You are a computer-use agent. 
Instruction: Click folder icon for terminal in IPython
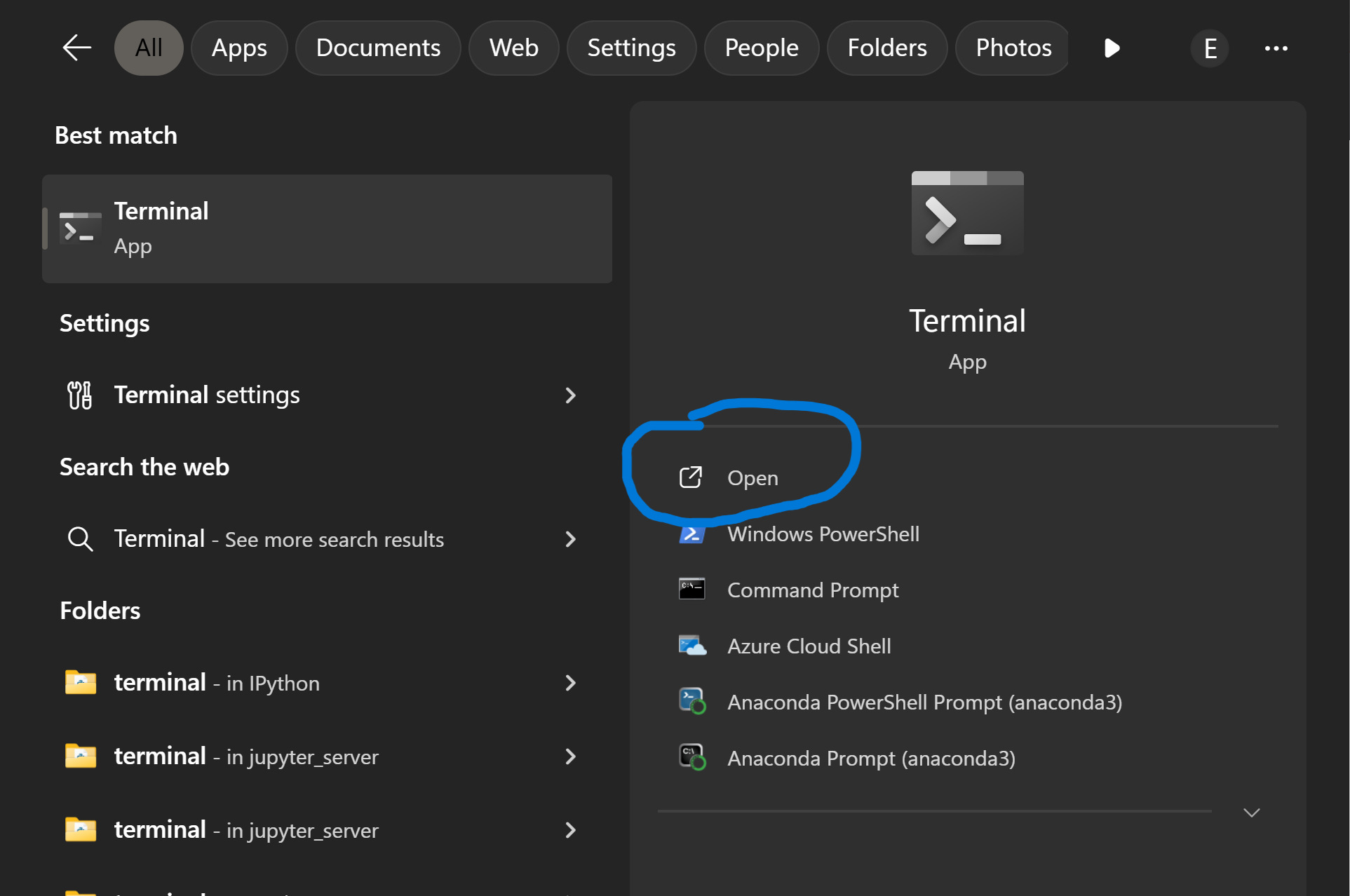pos(81,682)
